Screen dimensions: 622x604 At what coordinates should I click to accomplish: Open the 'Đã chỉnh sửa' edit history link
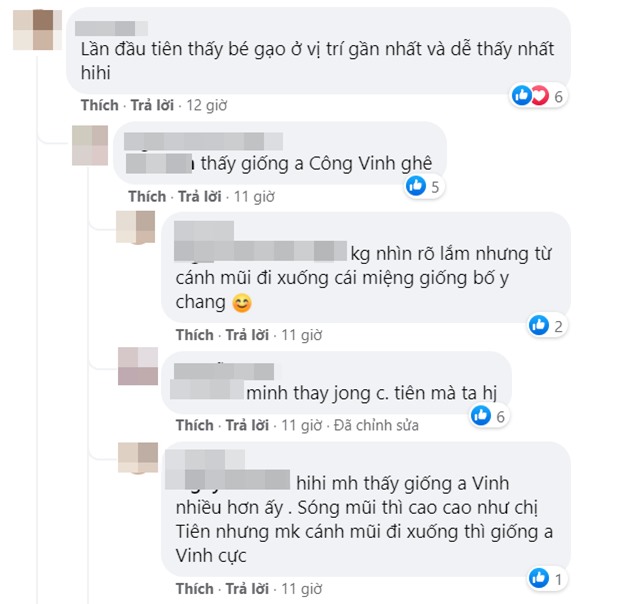click(376, 425)
